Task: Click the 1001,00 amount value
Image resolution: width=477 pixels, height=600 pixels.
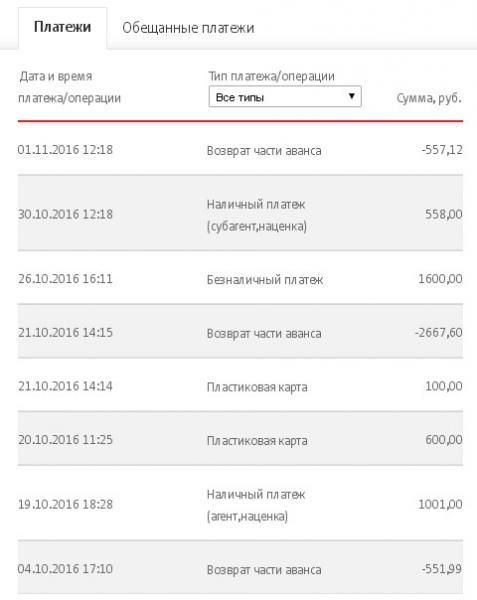Action: click(x=440, y=504)
